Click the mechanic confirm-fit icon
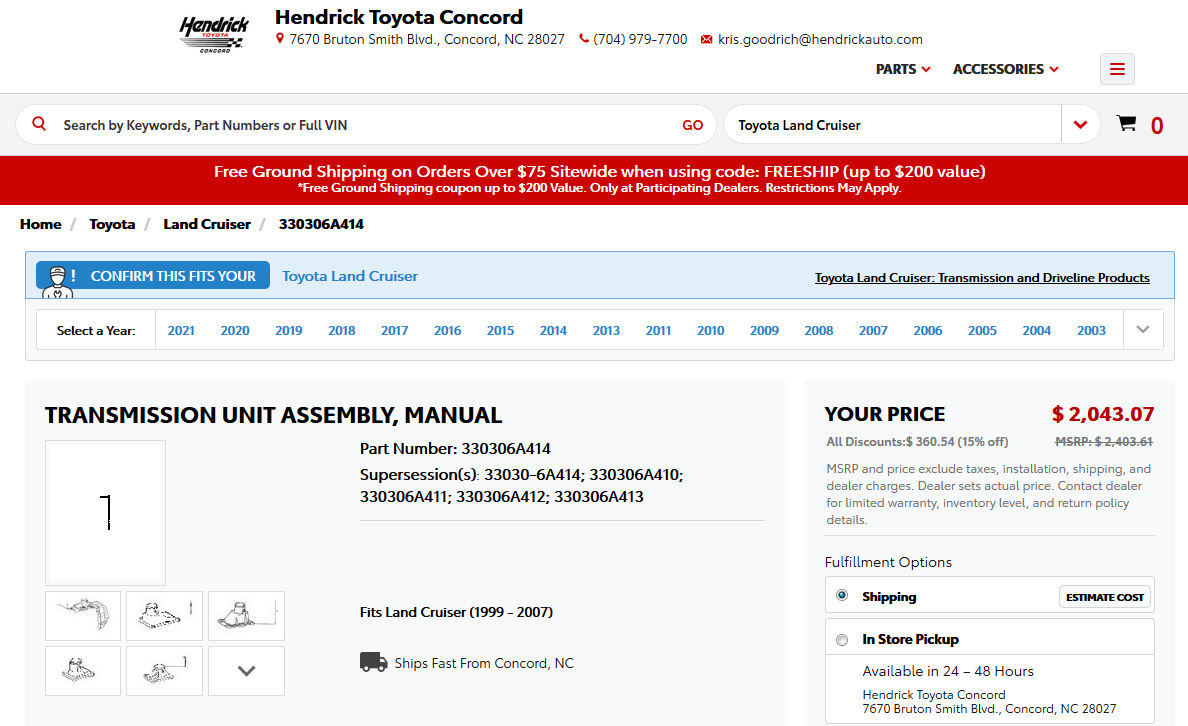Viewport: 1188px width, 726px height. coord(58,280)
